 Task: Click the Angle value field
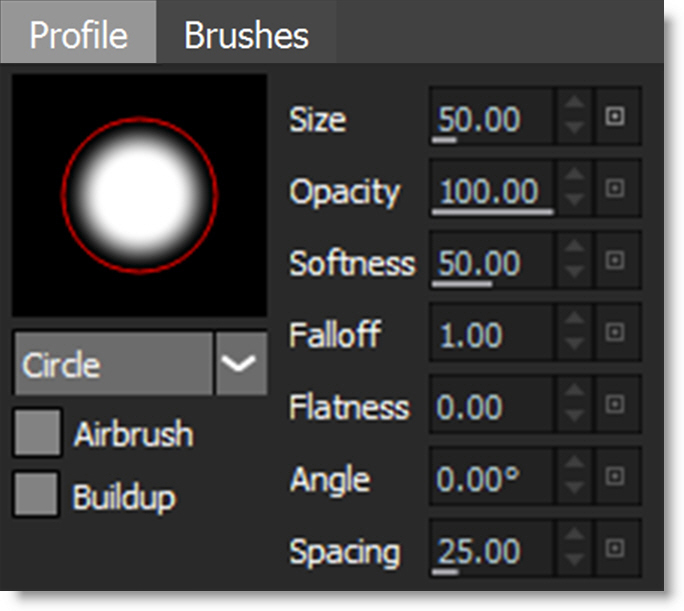[x=492, y=478]
